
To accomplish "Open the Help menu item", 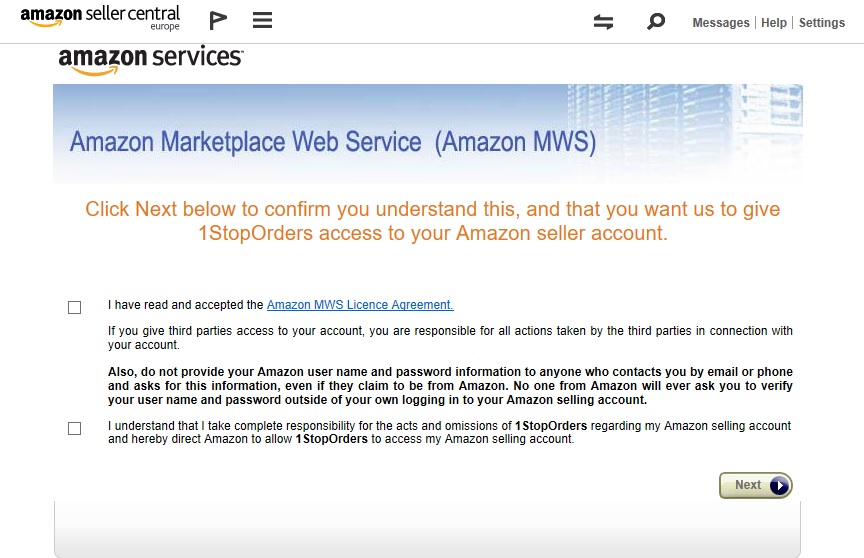I will pos(774,23).
